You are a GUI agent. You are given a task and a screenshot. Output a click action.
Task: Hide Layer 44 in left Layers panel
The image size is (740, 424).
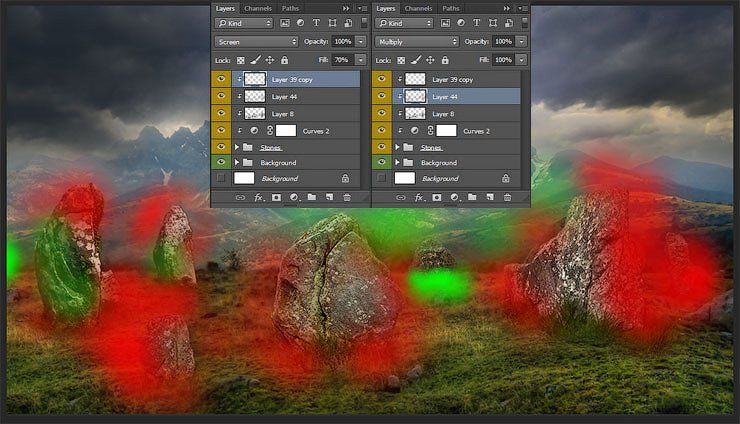(x=221, y=96)
